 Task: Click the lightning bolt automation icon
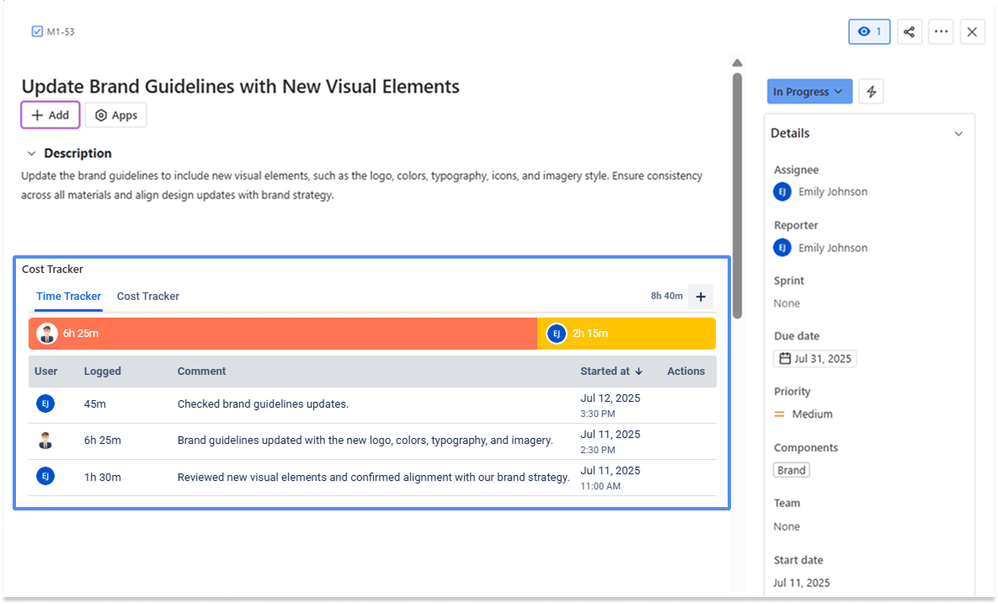871,92
